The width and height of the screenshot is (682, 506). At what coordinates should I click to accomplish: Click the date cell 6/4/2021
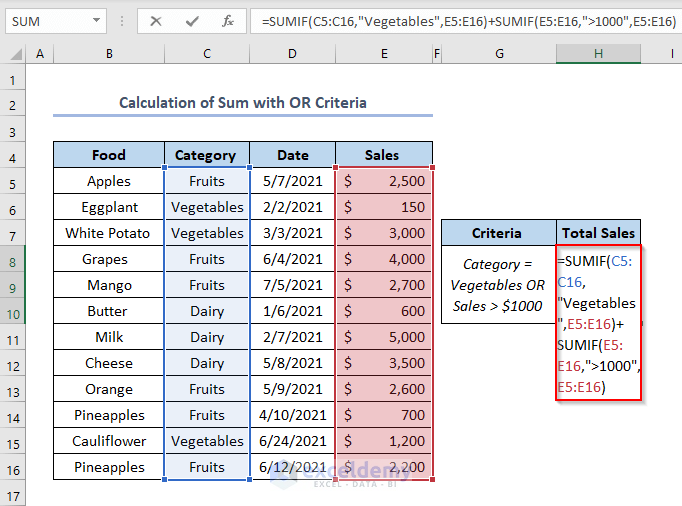click(293, 259)
